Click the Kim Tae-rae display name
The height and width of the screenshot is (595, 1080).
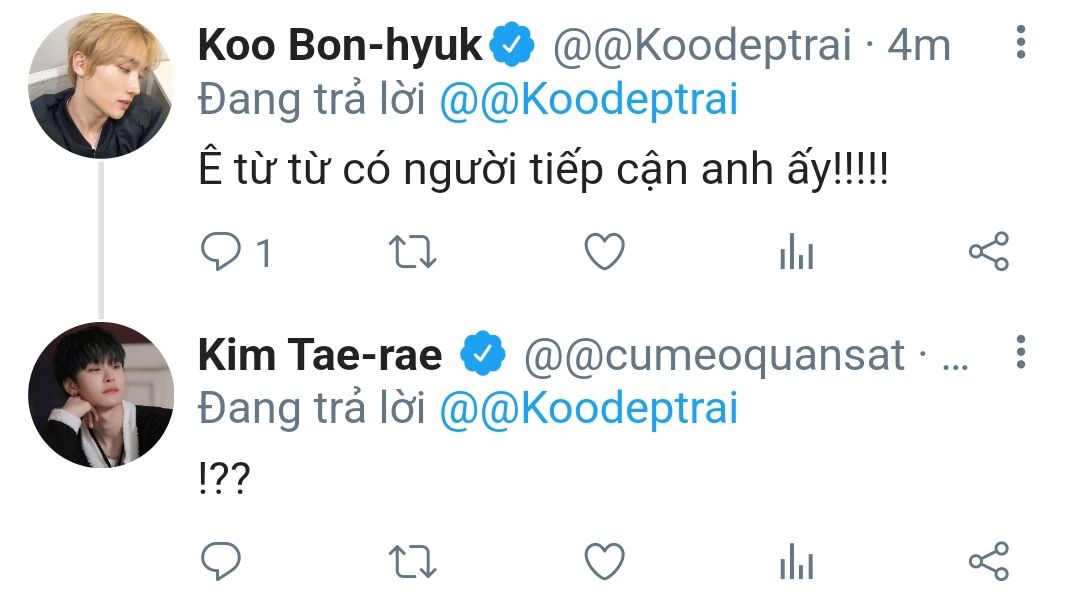point(320,355)
